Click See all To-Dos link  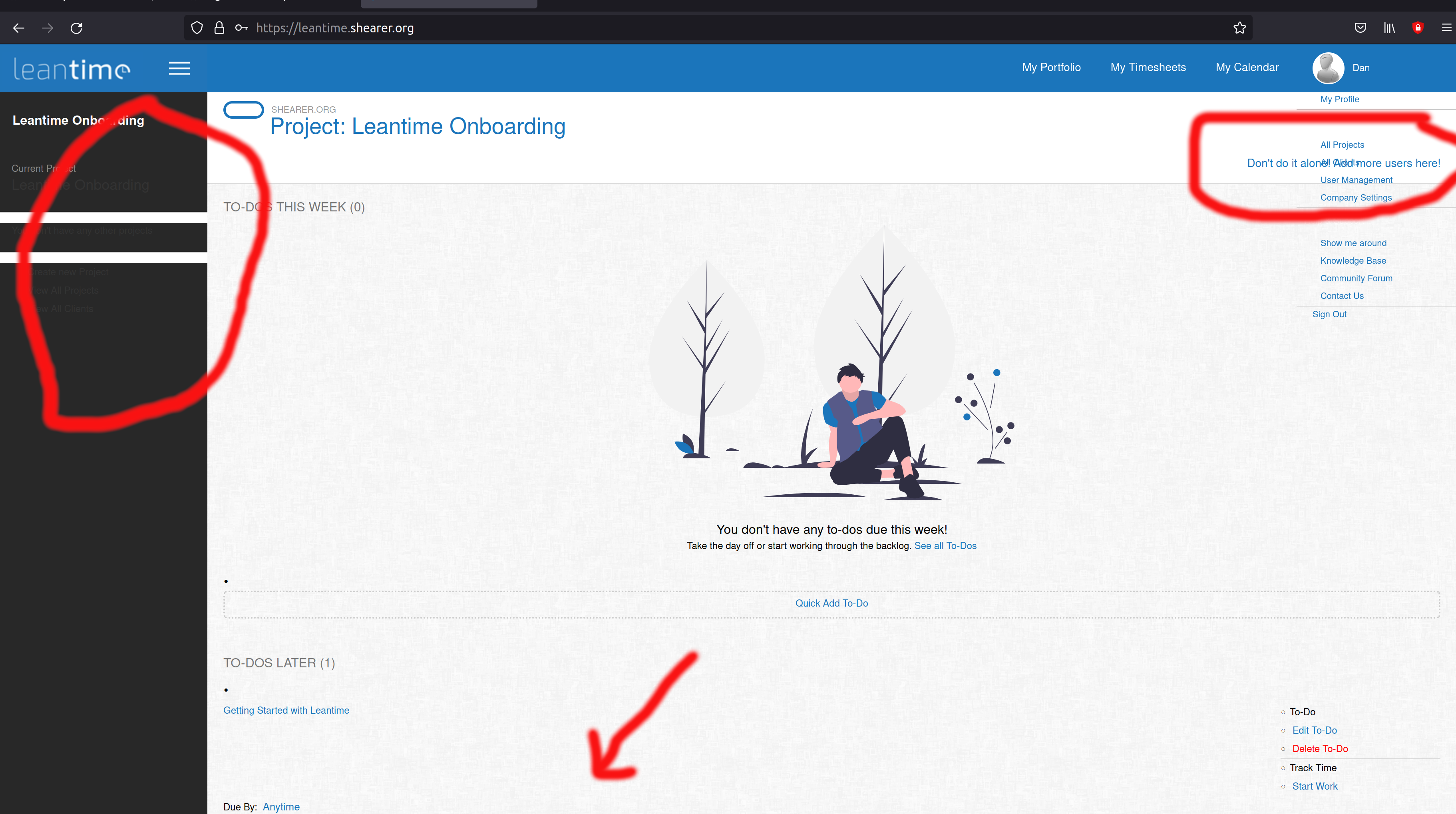coord(945,545)
